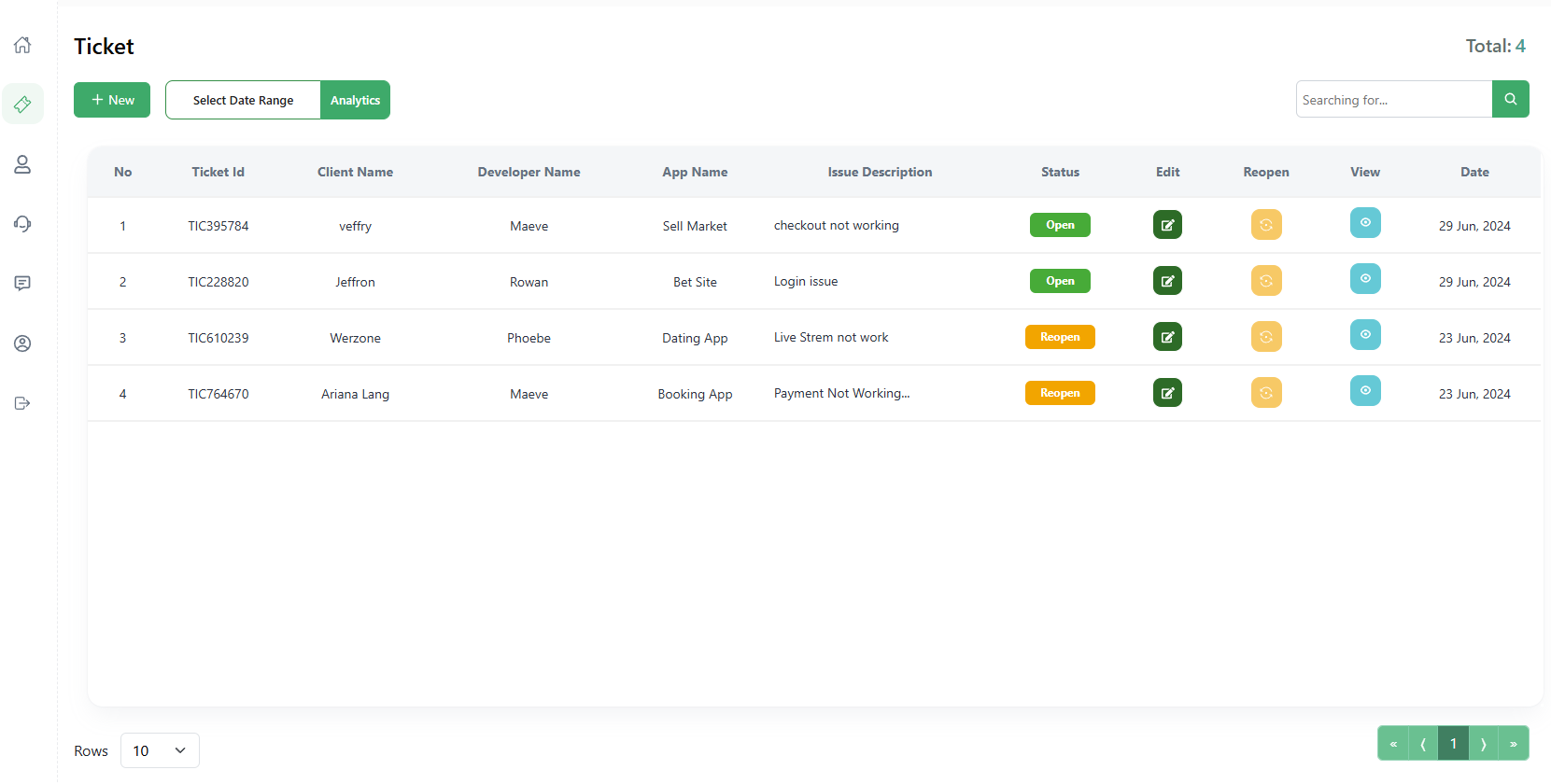Click the New ticket button
The image size is (1551, 784).
[x=112, y=100]
